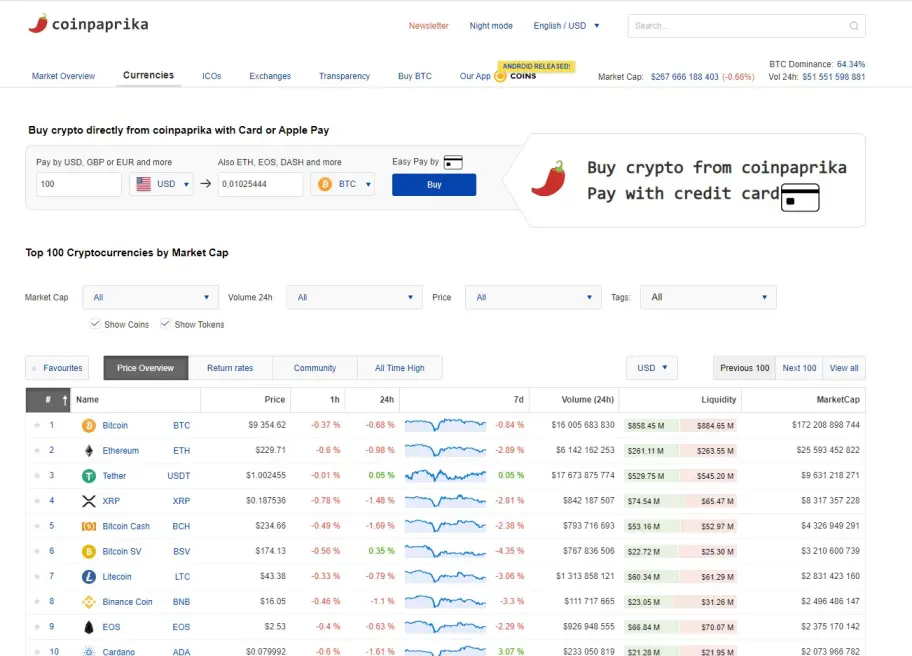Screen dimensions: 912x656
Task: Click the Bitcoin coin icon
Action: (x=88, y=426)
